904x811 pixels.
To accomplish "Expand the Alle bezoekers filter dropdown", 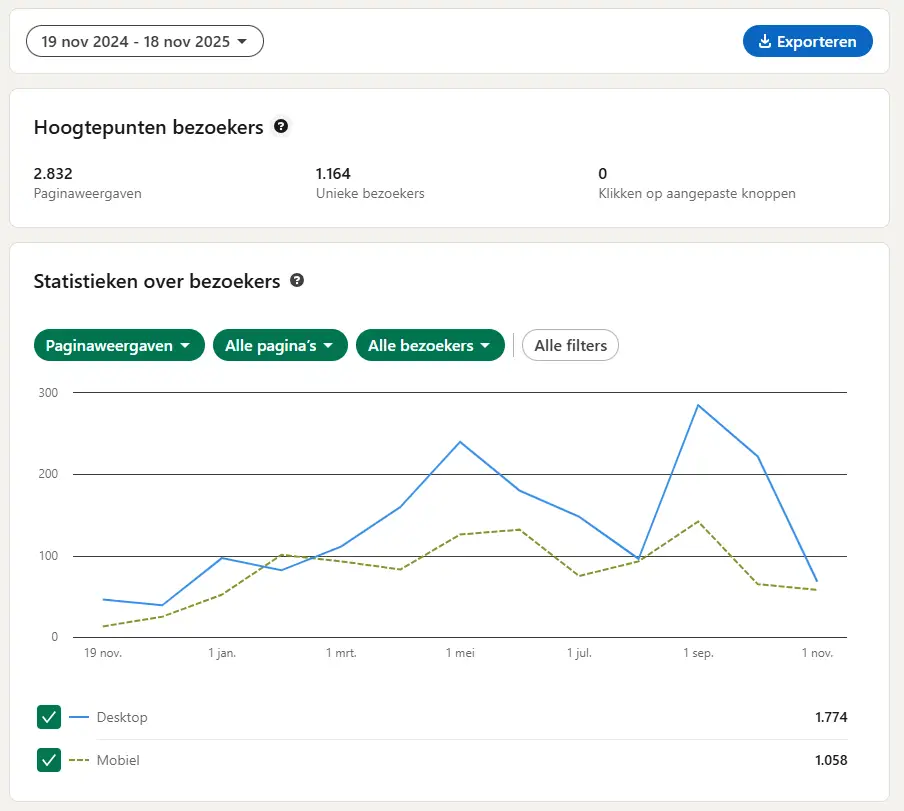I will pyautogui.click(x=430, y=345).
